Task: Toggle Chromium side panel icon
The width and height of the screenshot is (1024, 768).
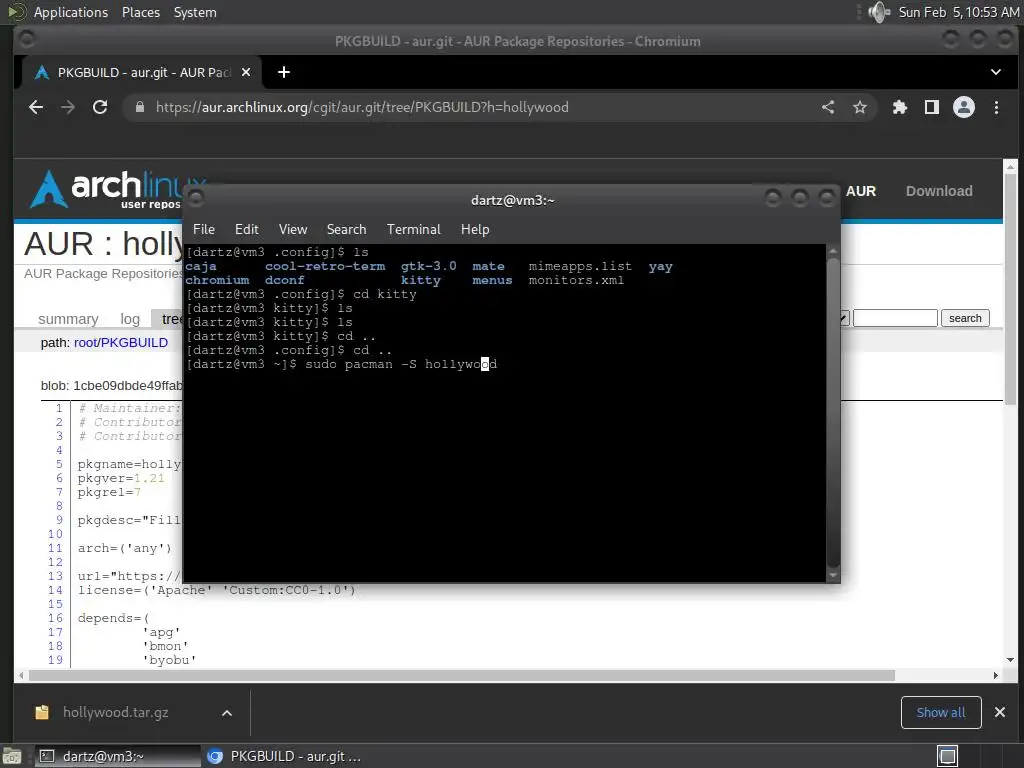Action: [932, 107]
